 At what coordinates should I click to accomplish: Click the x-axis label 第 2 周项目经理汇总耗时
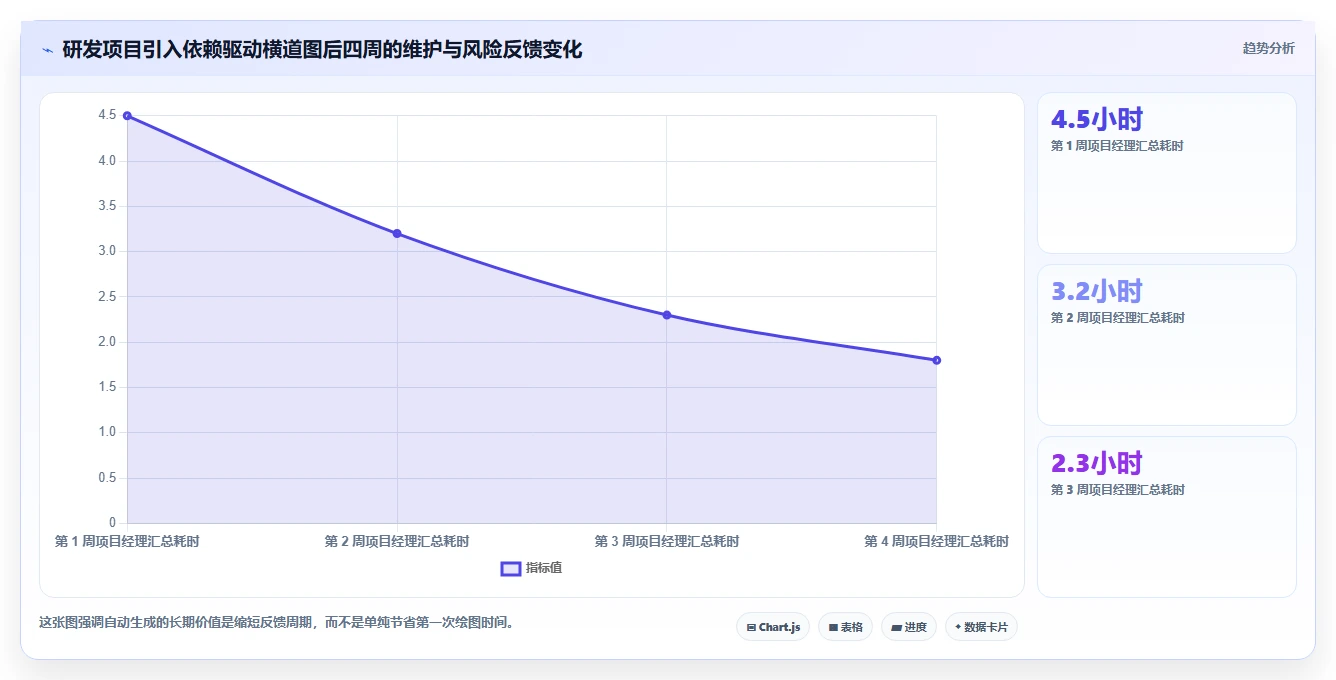pyautogui.click(x=397, y=541)
